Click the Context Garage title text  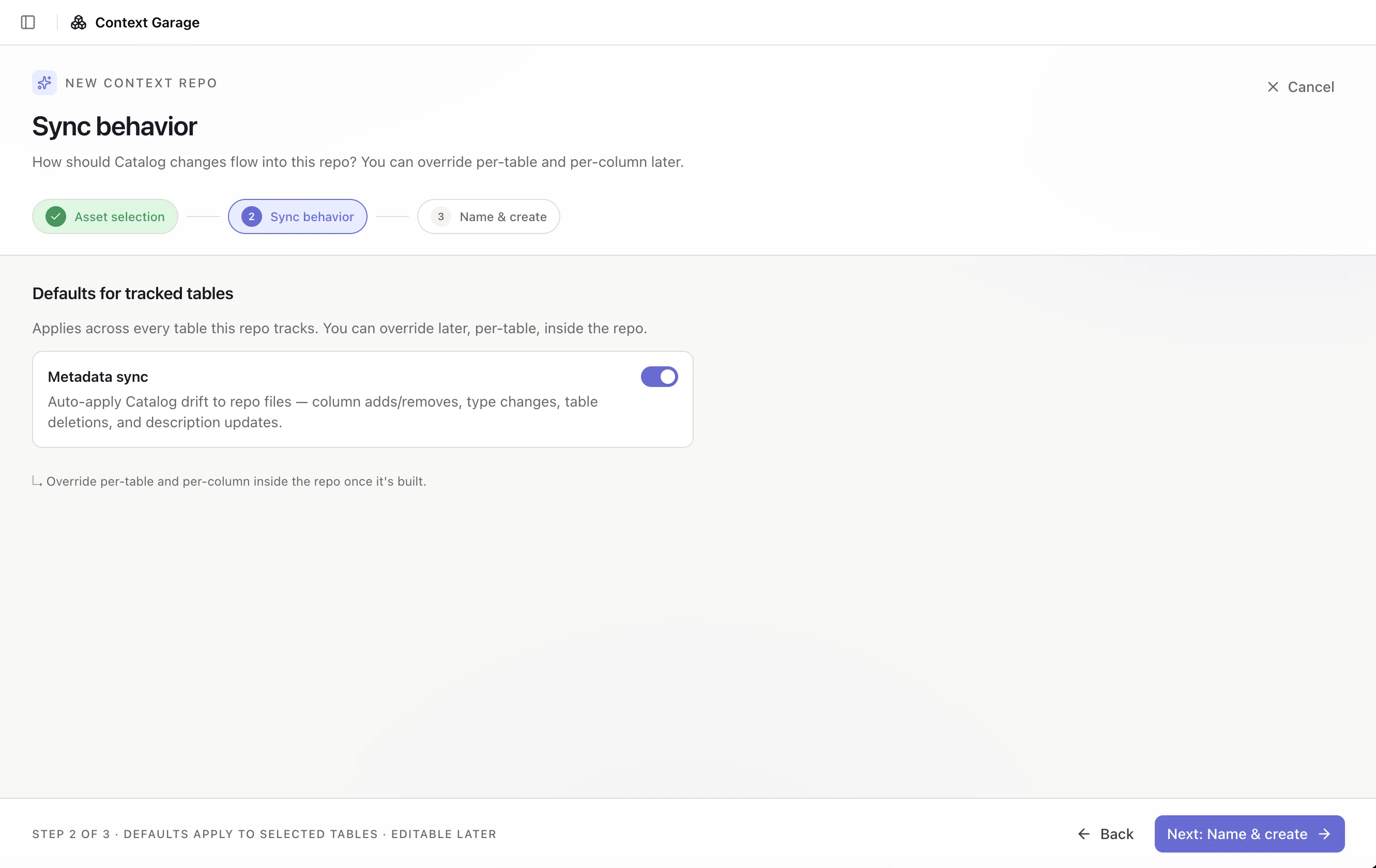[147, 22]
